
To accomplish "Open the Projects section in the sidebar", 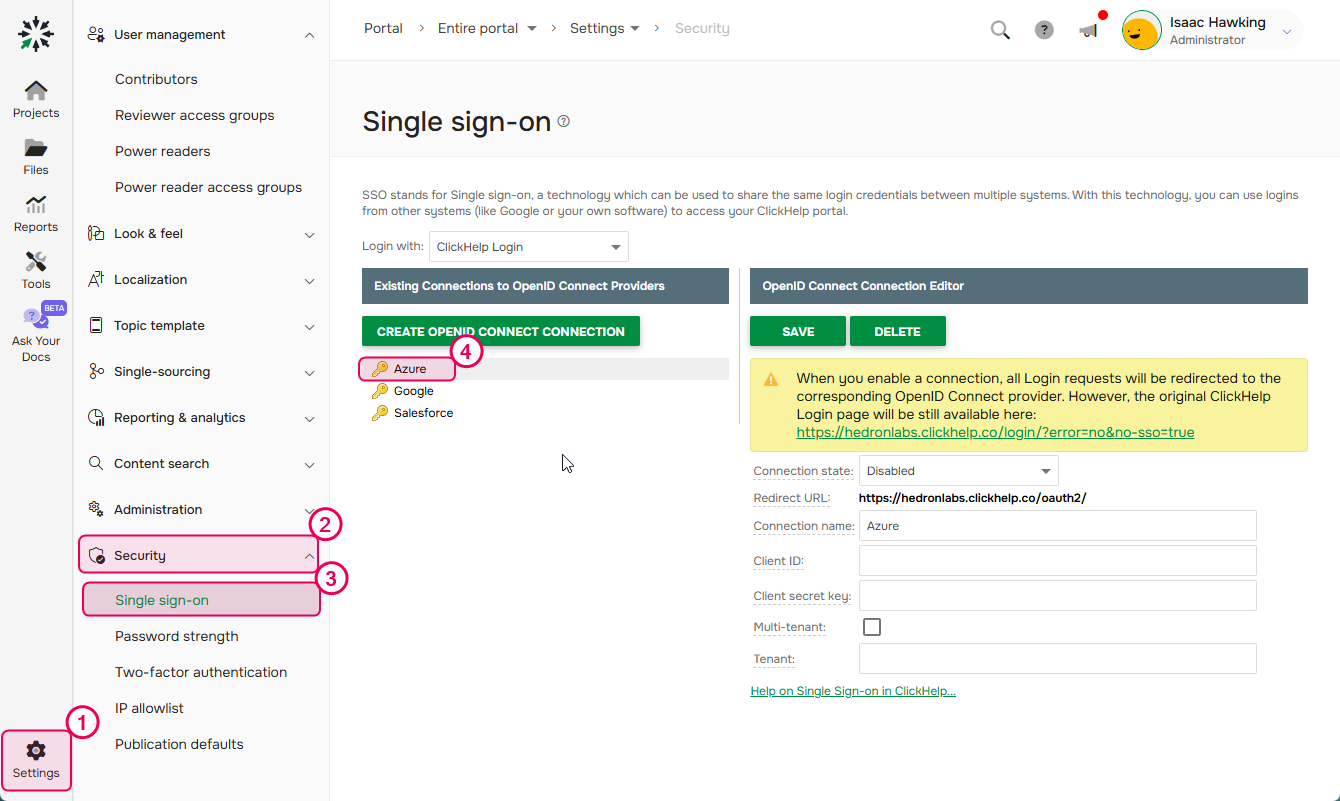I will (x=36, y=97).
